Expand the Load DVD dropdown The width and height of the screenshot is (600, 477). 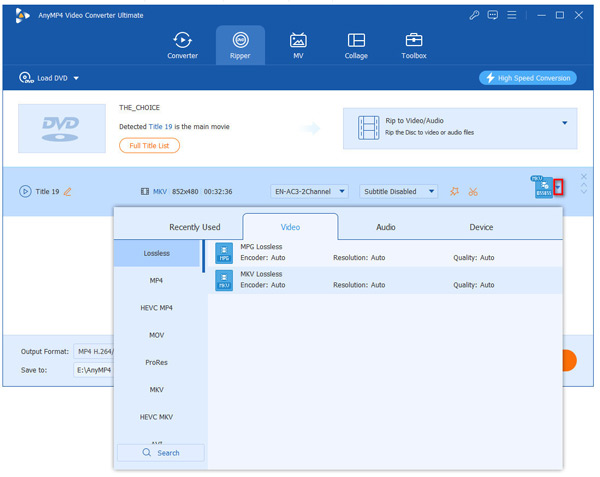coord(76,78)
